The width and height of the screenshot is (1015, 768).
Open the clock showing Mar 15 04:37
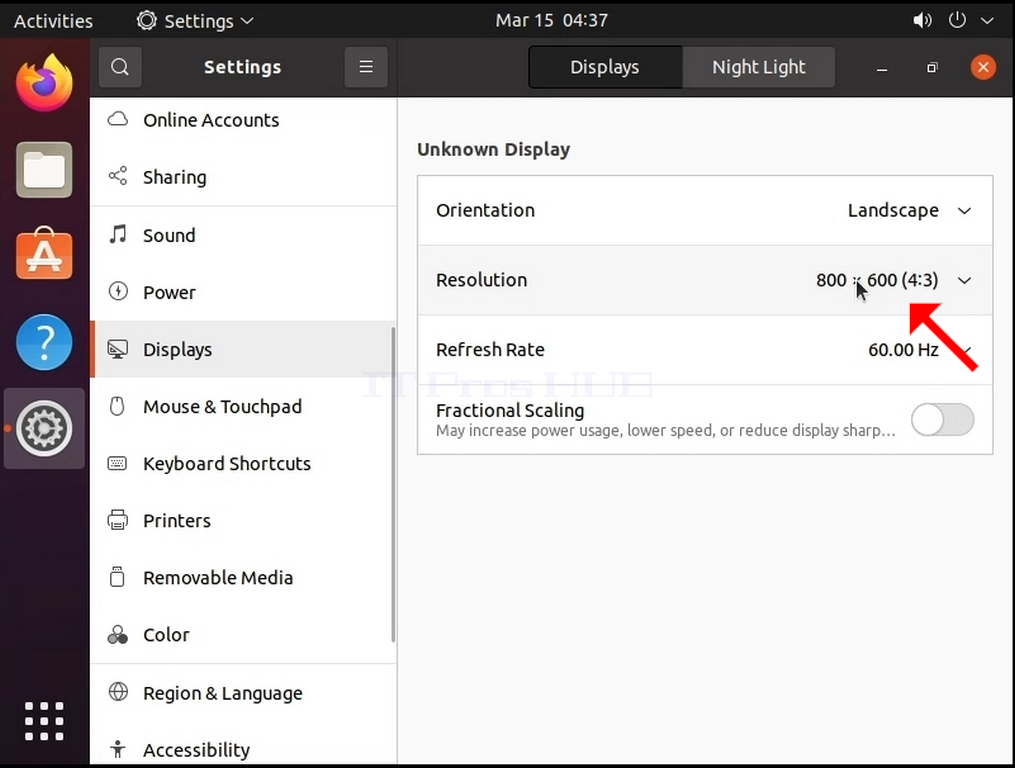pos(552,20)
